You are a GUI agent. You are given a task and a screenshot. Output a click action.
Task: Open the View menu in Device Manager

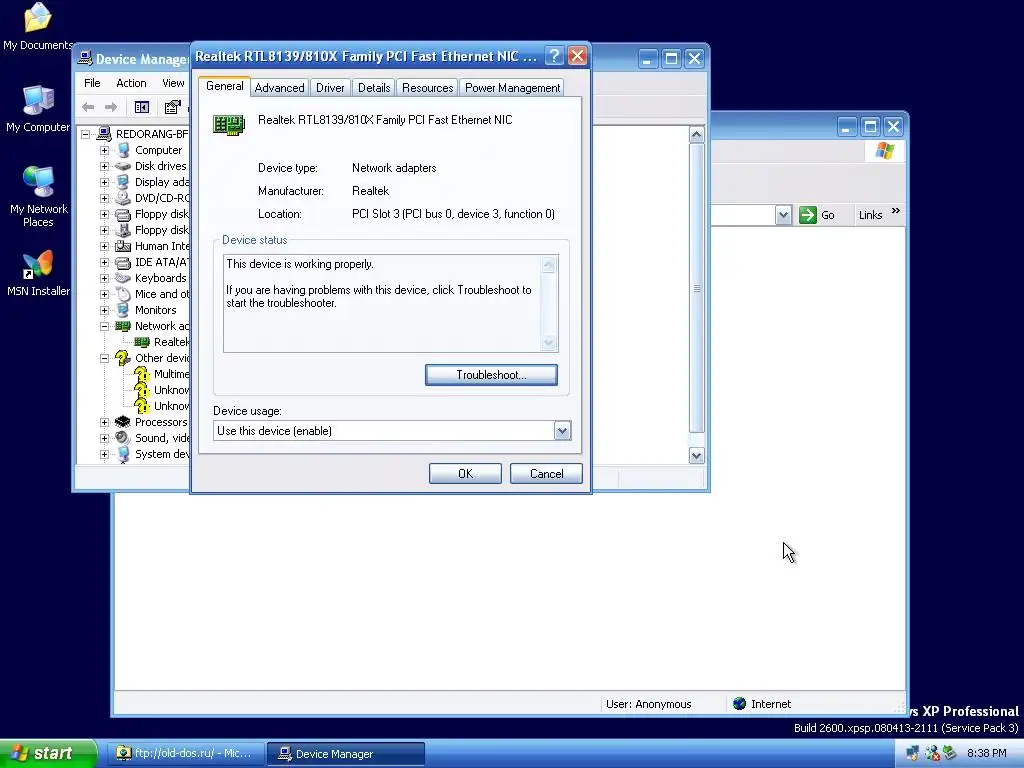[x=173, y=83]
